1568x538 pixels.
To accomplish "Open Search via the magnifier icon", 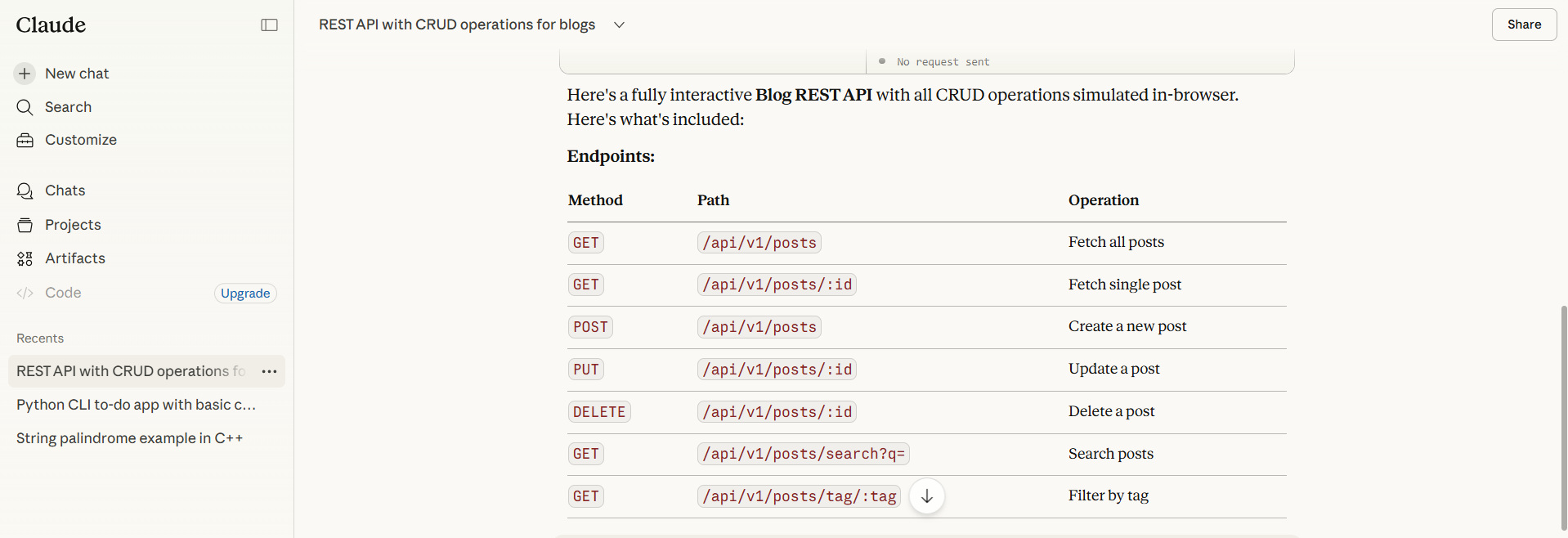I will (25, 107).
